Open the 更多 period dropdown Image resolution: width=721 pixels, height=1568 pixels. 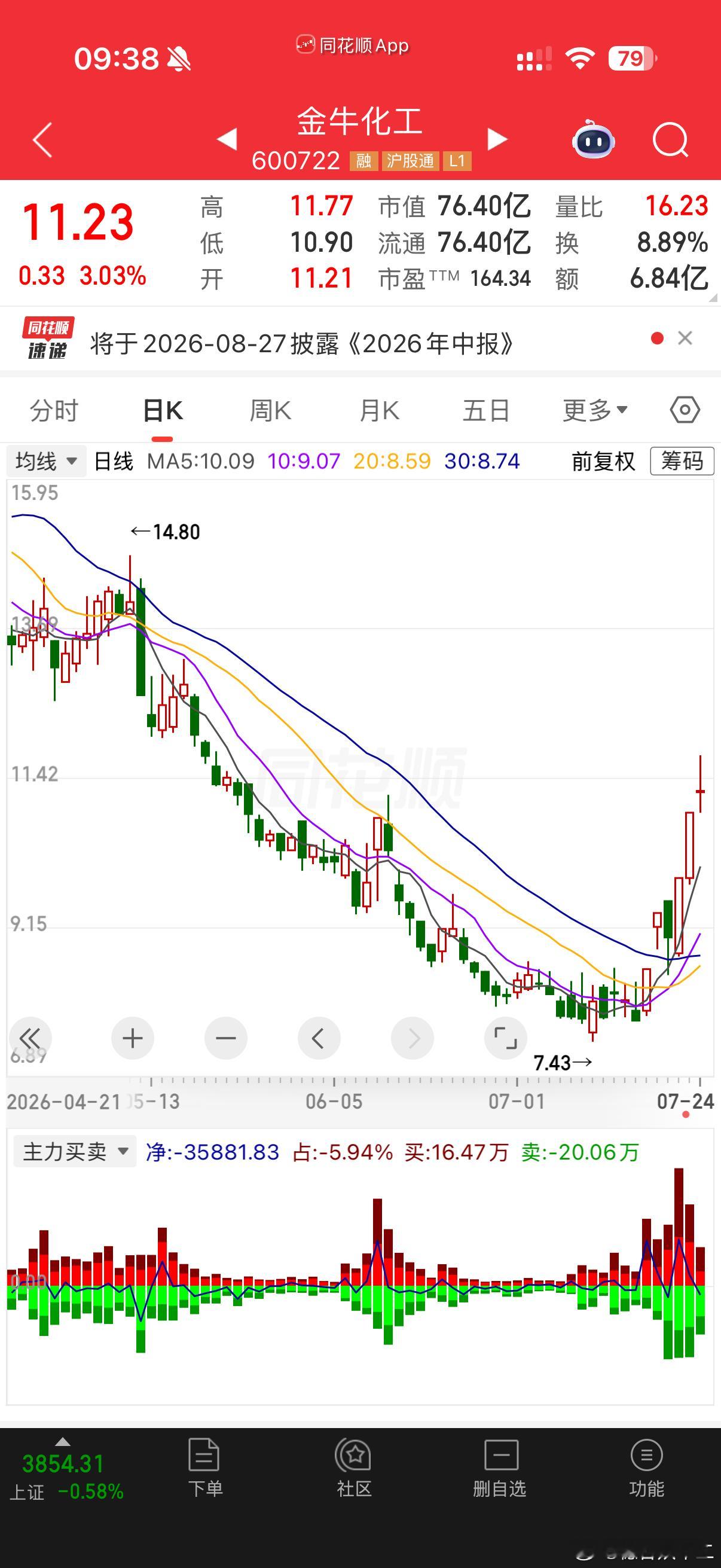pyautogui.click(x=594, y=411)
